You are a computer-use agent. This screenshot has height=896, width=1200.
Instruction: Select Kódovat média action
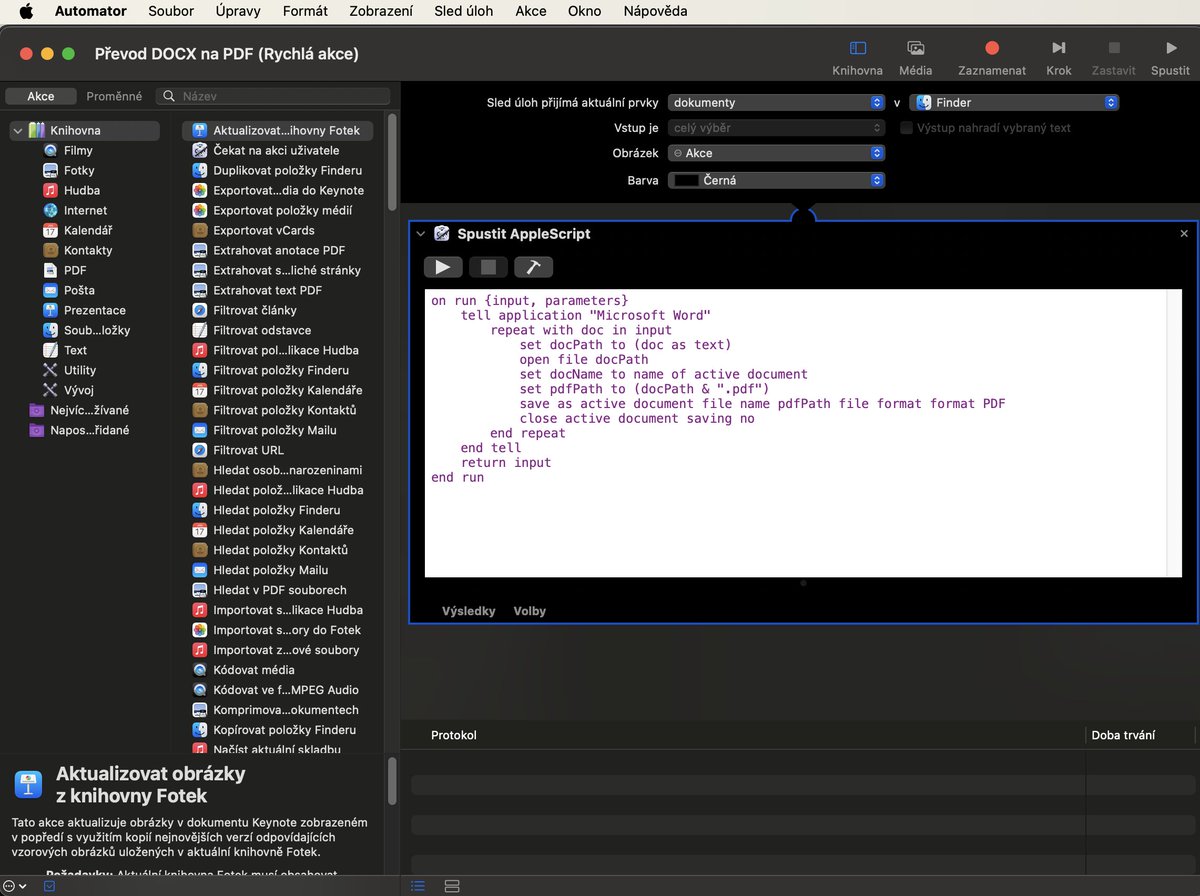pos(277,670)
